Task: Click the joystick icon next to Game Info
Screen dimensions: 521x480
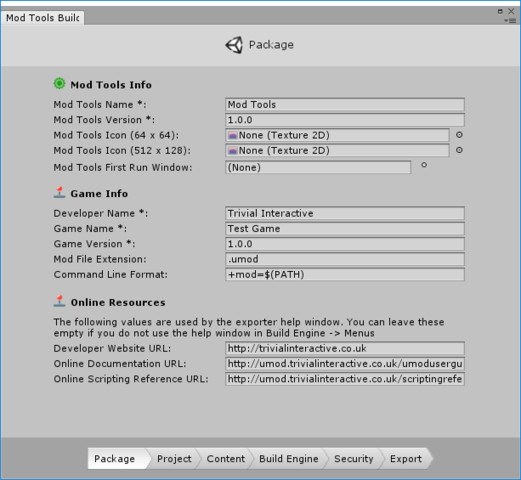Action: point(59,193)
